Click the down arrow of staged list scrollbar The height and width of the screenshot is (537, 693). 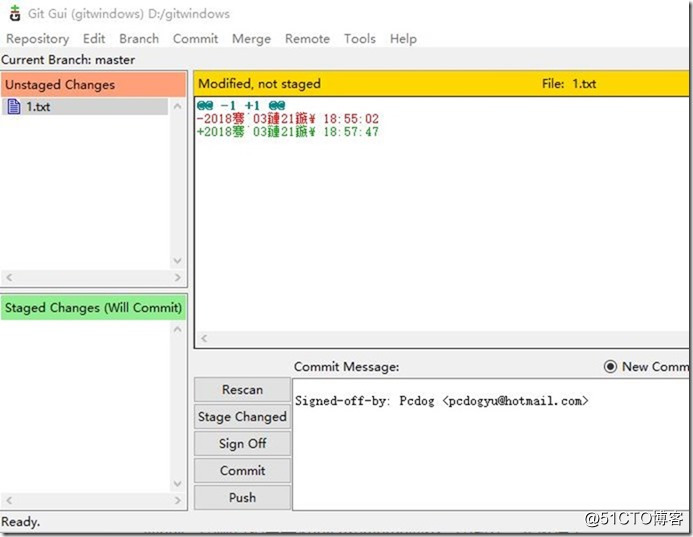[x=177, y=483]
